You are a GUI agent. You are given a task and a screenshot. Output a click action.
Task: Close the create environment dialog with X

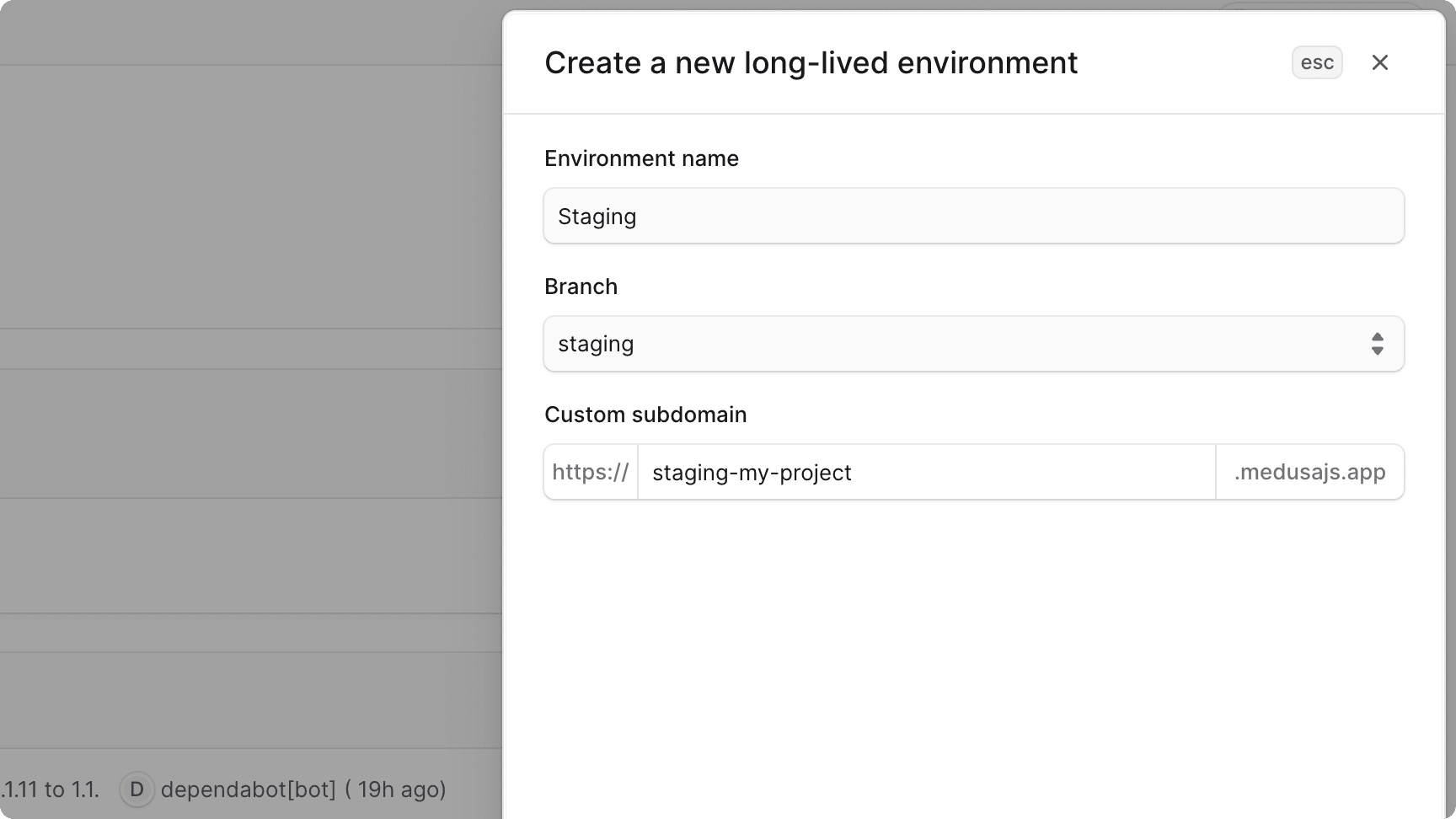tap(1379, 62)
